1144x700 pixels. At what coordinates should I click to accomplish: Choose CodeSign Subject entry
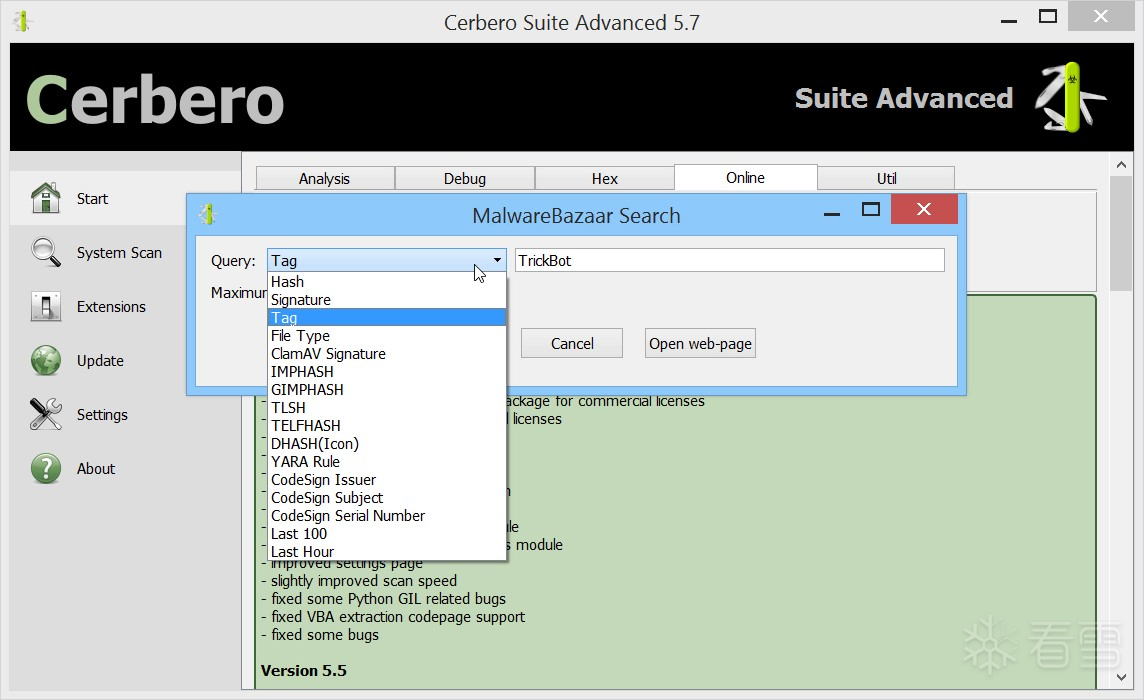pos(387,498)
